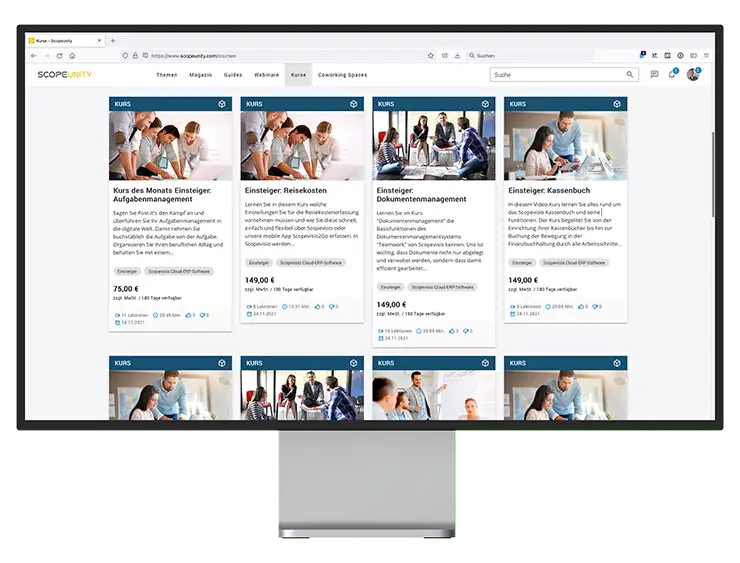740x563 pixels.
Task: Close the Kurse - Scopeunity tab
Action: [99, 41]
